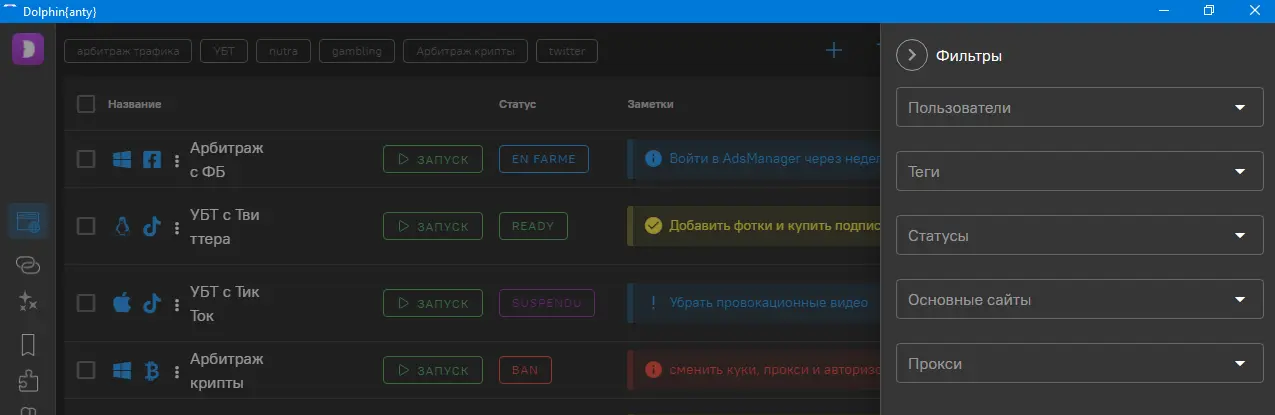This screenshot has width=1275, height=415.
Task: Open the extensions puzzle sidebar icon
Action: tap(28, 382)
